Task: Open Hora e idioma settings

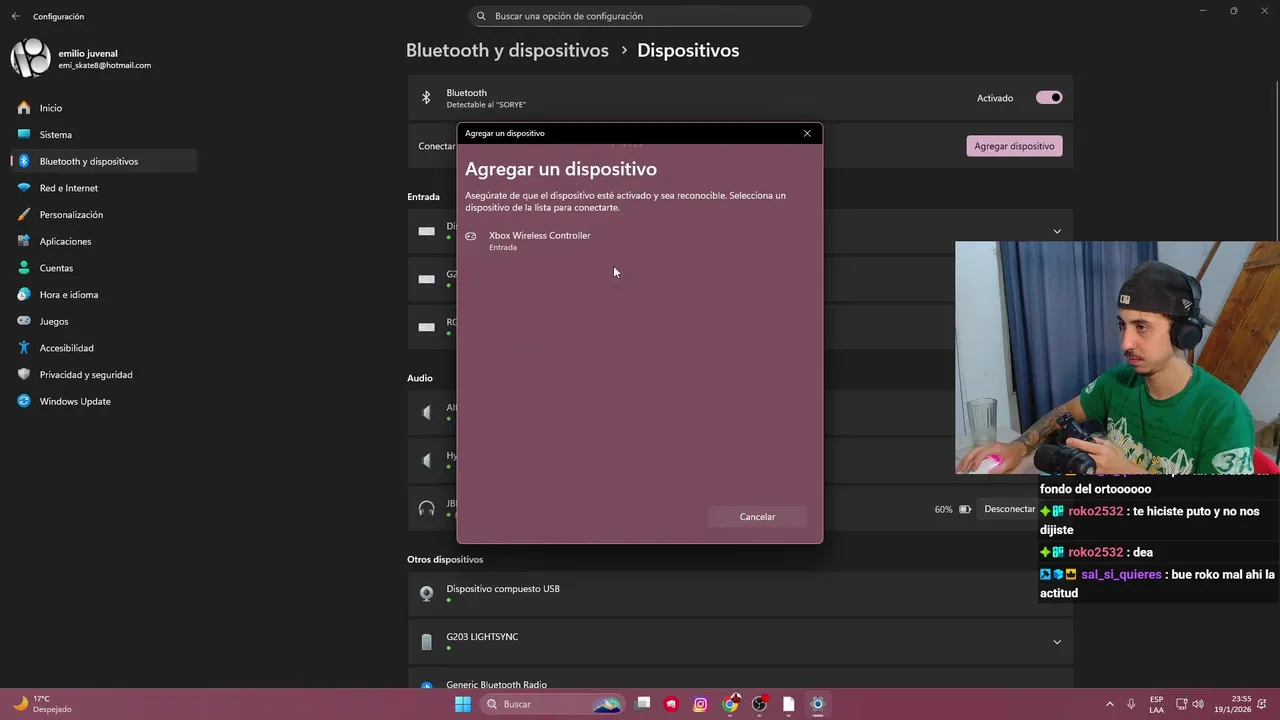Action: tap(104, 294)
